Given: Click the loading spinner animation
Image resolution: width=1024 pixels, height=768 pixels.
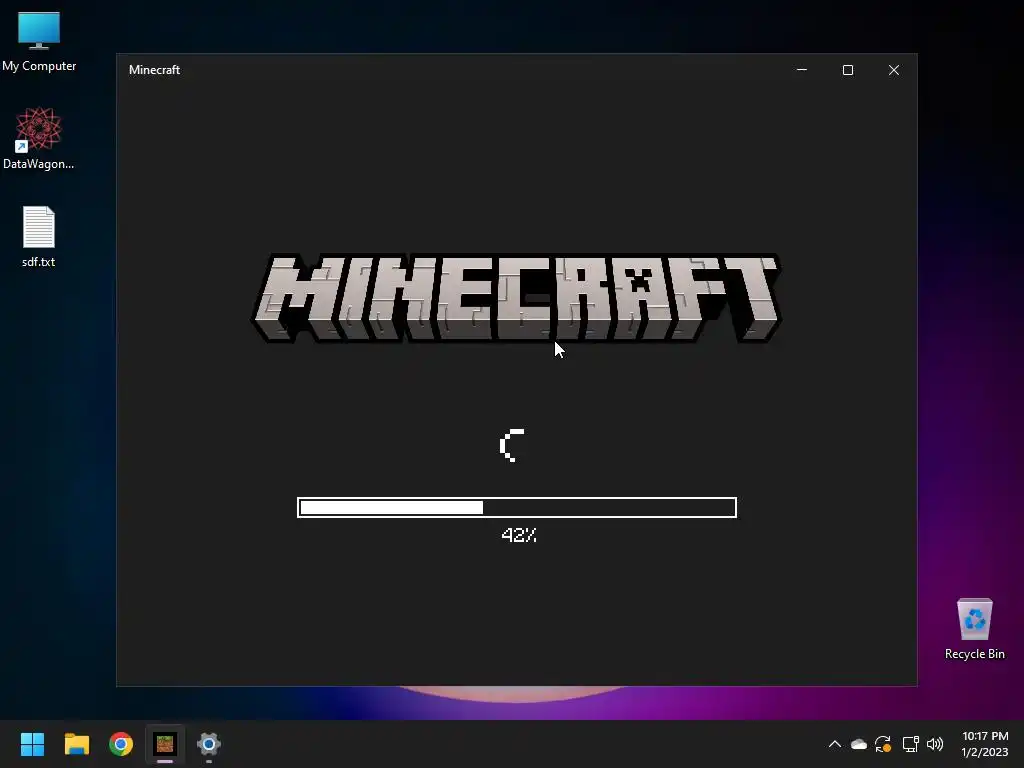Looking at the screenshot, I should (x=513, y=445).
